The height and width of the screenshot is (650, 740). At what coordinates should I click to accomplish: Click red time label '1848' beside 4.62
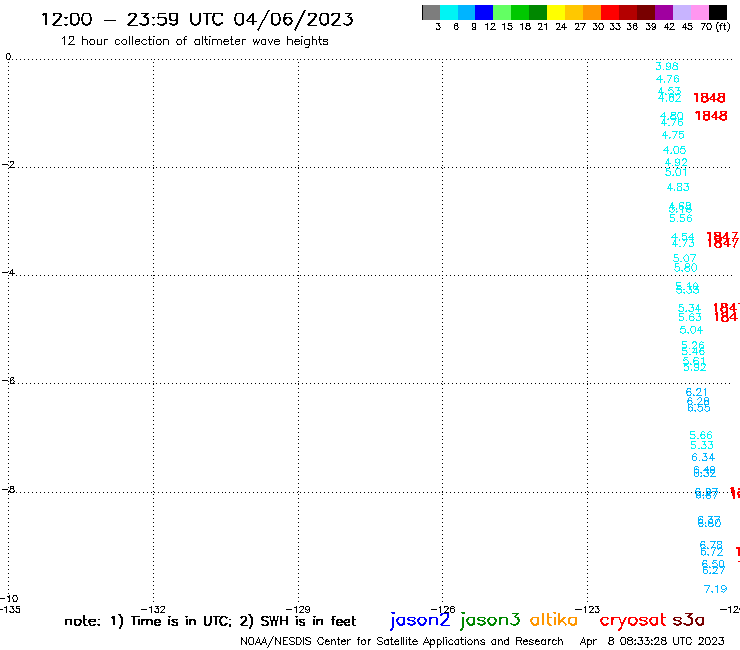pos(709,98)
